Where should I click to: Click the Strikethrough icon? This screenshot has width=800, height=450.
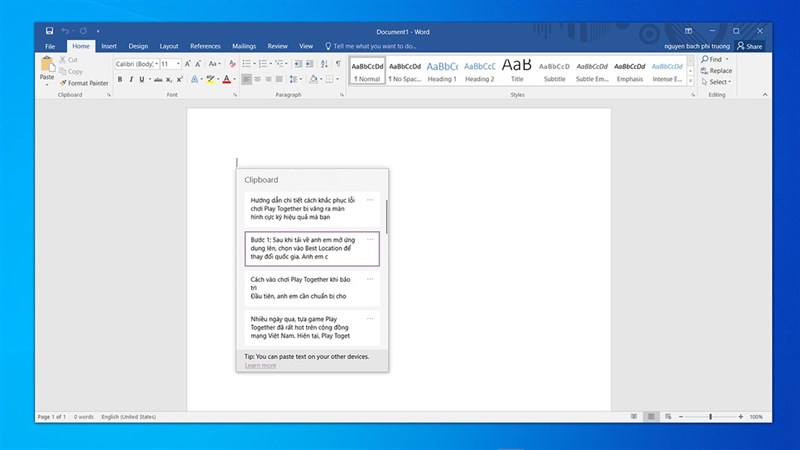click(159, 79)
